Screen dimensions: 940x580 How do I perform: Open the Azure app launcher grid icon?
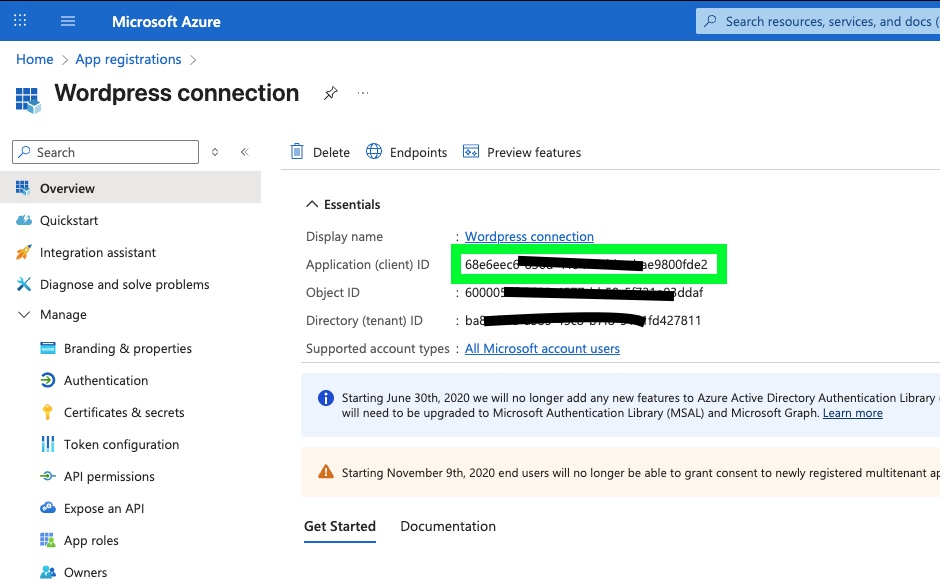tap(20, 21)
